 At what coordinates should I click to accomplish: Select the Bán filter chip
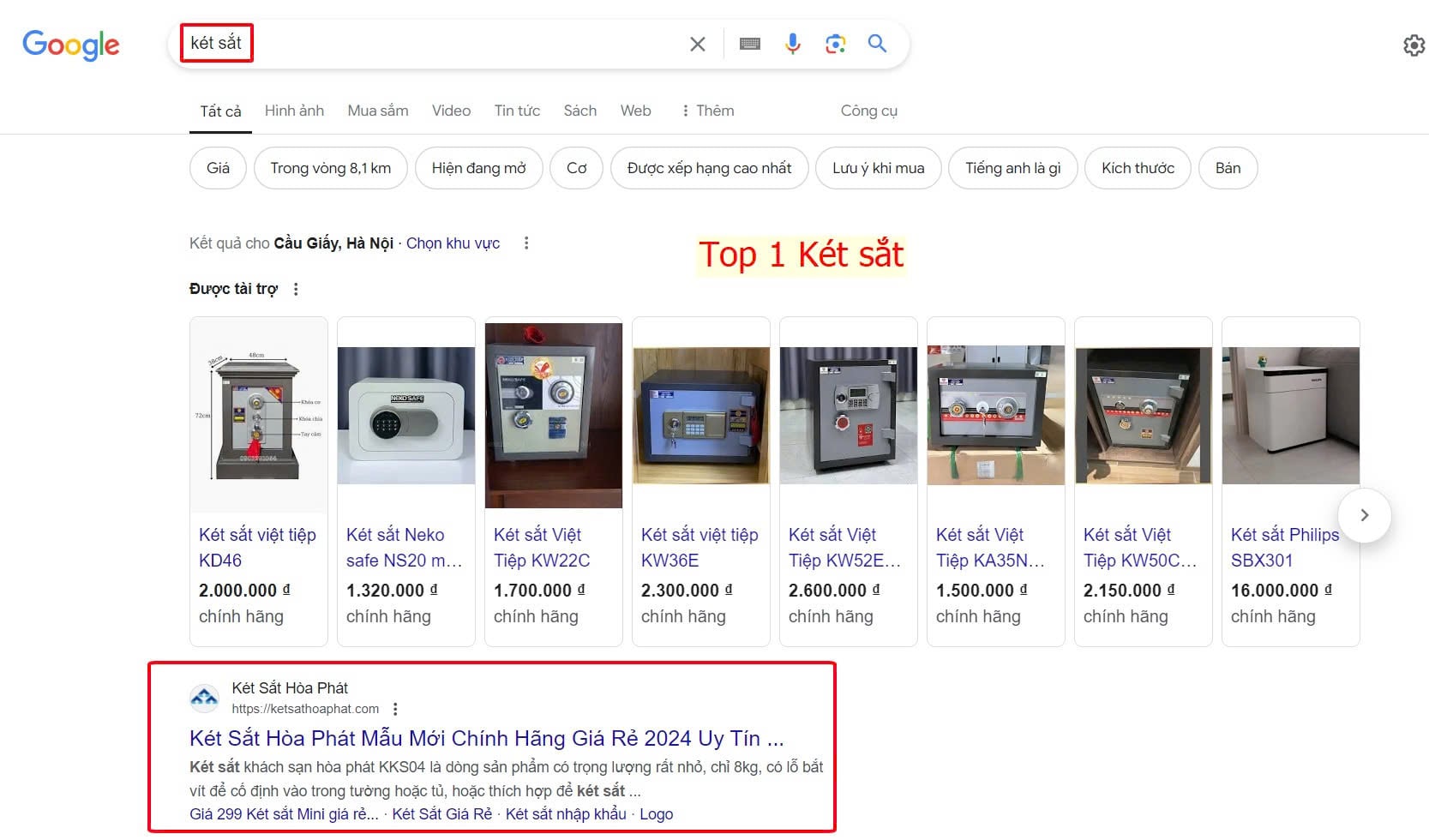(1228, 168)
